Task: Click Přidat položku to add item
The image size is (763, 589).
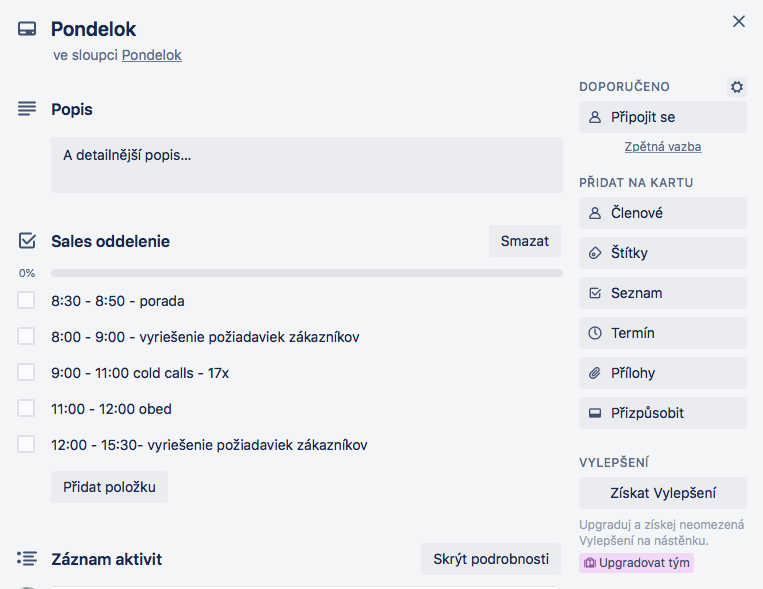Action: (x=109, y=487)
